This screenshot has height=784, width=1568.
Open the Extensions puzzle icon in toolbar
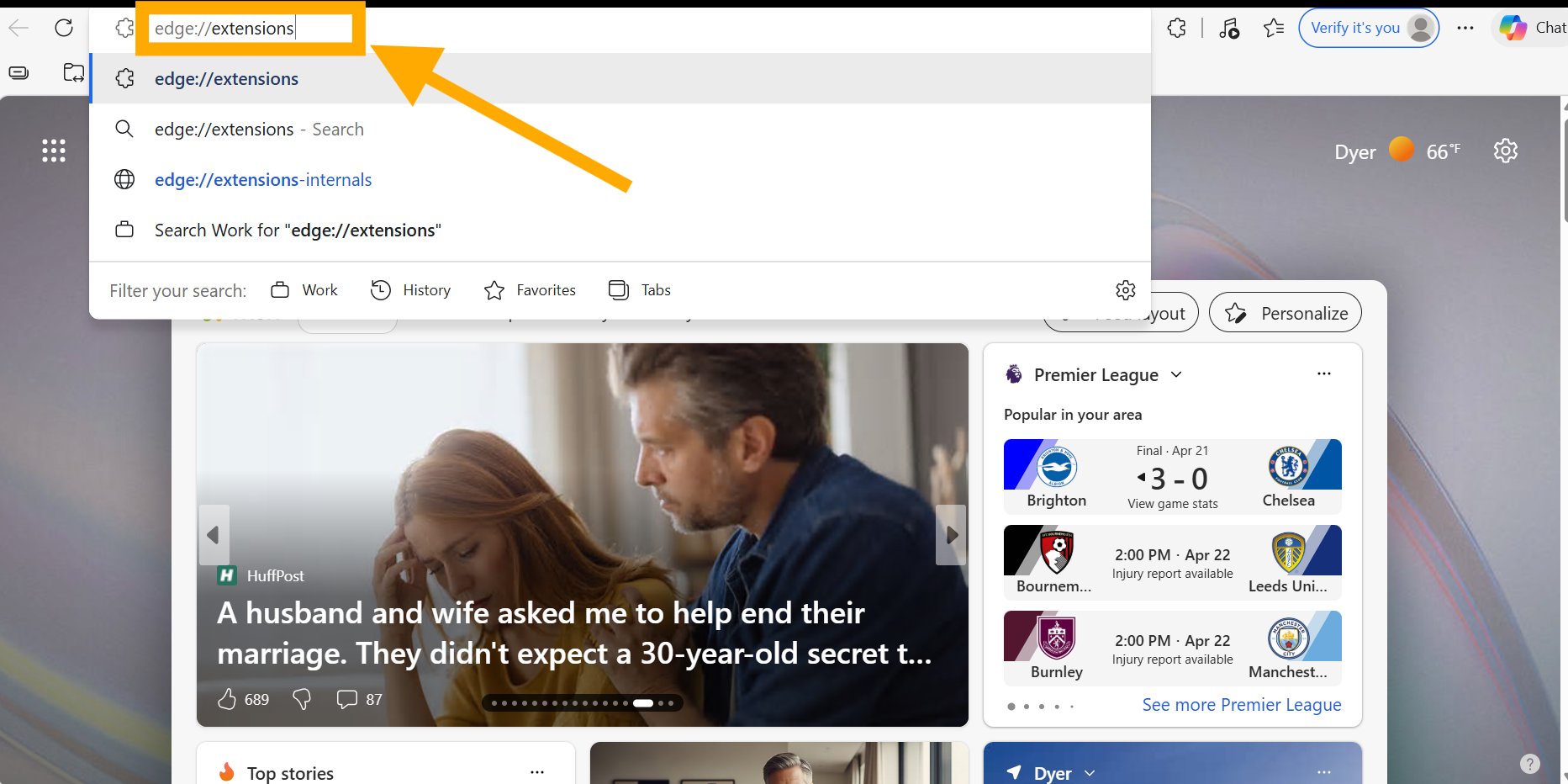click(x=1177, y=28)
